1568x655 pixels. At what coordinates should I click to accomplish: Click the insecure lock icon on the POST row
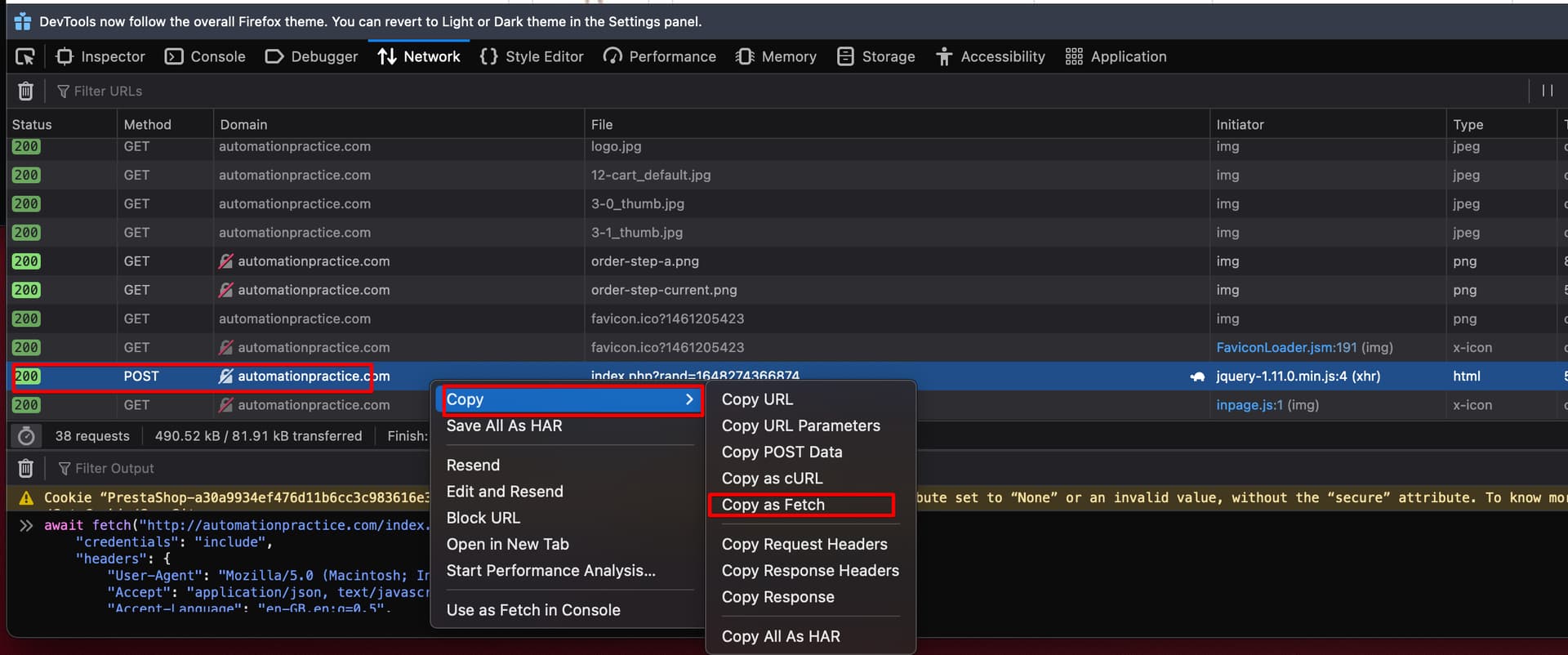(226, 377)
